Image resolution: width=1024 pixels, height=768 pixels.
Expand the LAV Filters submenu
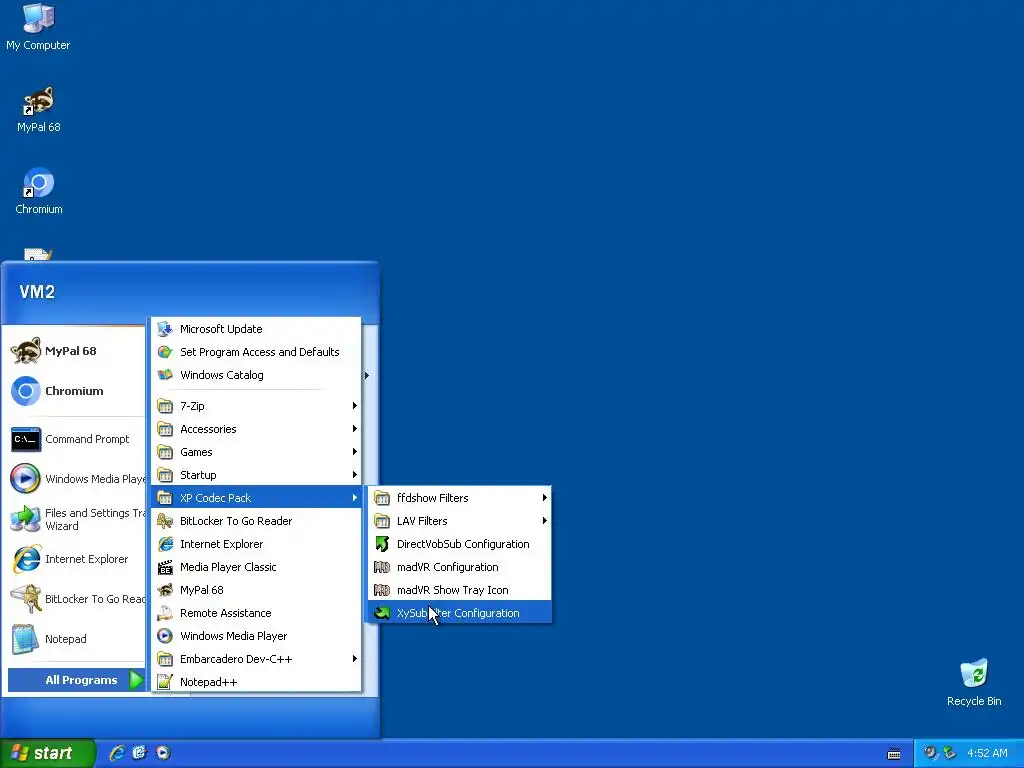point(460,520)
